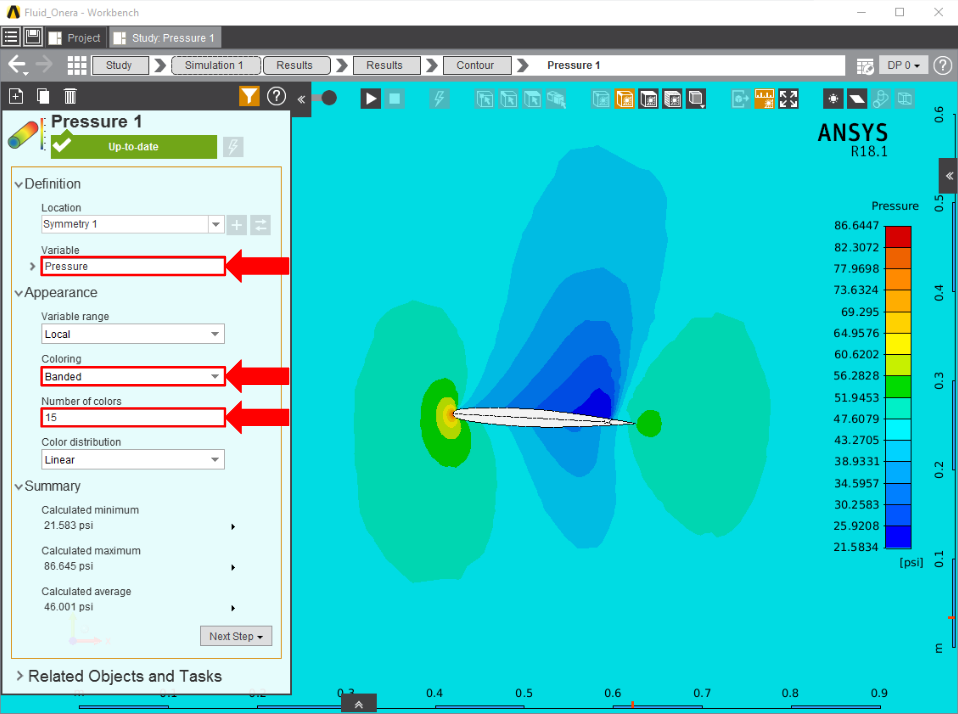Collapse the Definition section
Image resolution: width=958 pixels, height=714 pixels.
point(18,184)
